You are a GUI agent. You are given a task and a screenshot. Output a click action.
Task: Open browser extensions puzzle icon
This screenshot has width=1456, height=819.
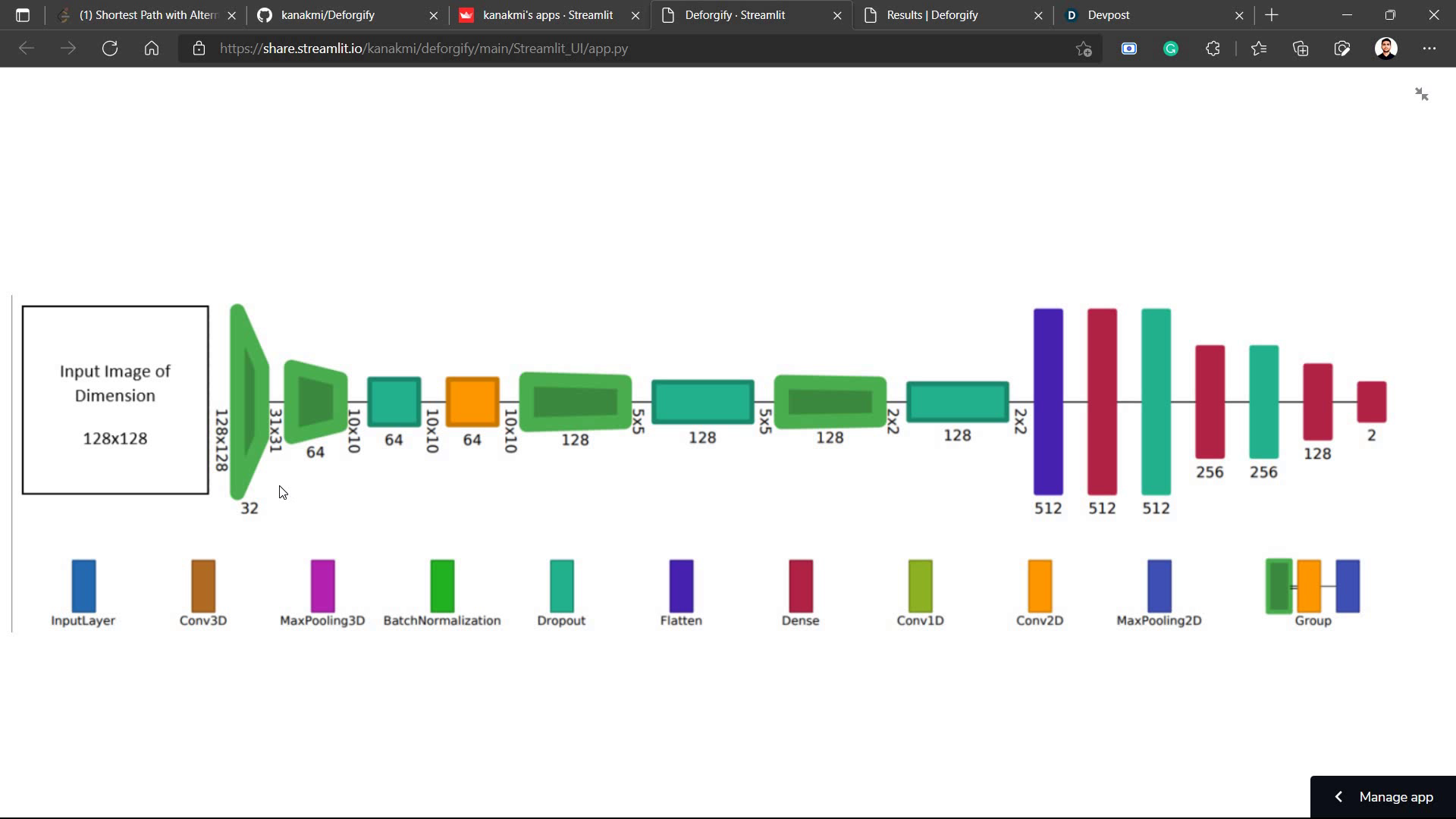tap(1213, 49)
